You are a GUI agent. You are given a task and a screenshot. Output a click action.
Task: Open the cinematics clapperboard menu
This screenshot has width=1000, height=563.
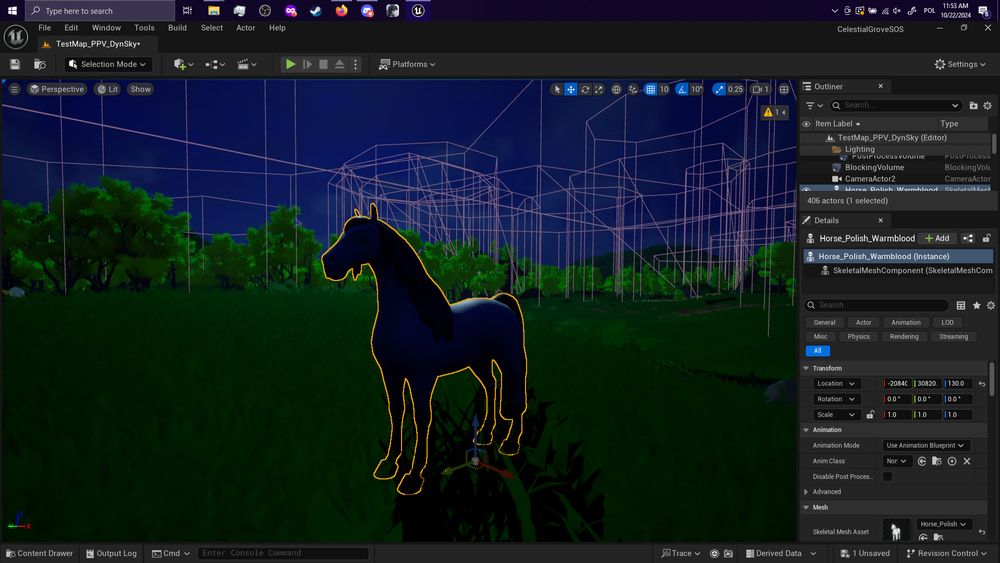pos(247,64)
